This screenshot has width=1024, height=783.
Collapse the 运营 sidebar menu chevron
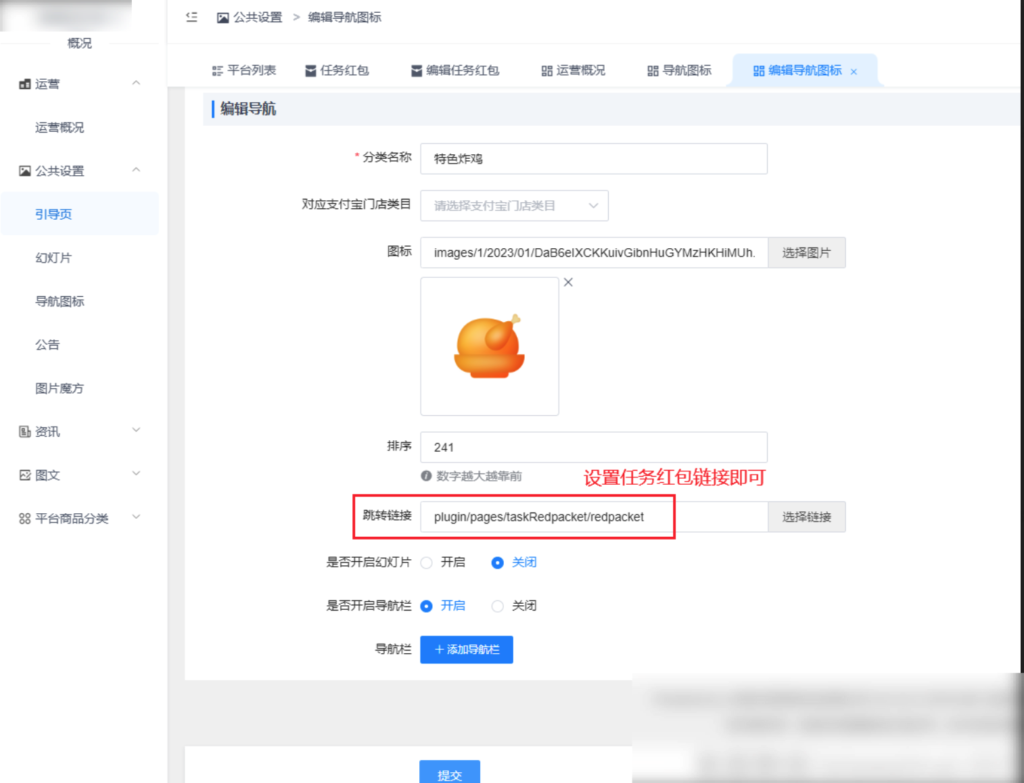pyautogui.click(x=135, y=84)
